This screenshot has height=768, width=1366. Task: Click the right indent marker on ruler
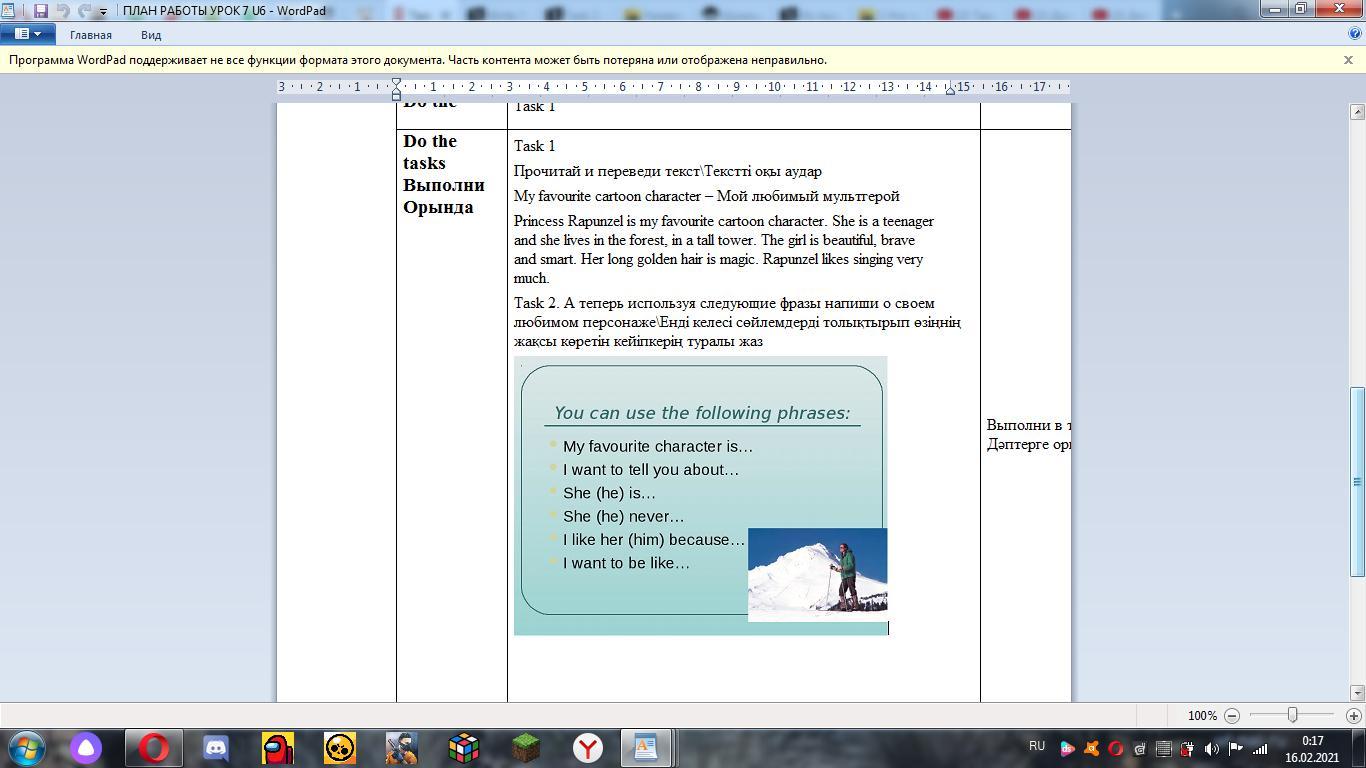pyautogui.click(x=950, y=91)
